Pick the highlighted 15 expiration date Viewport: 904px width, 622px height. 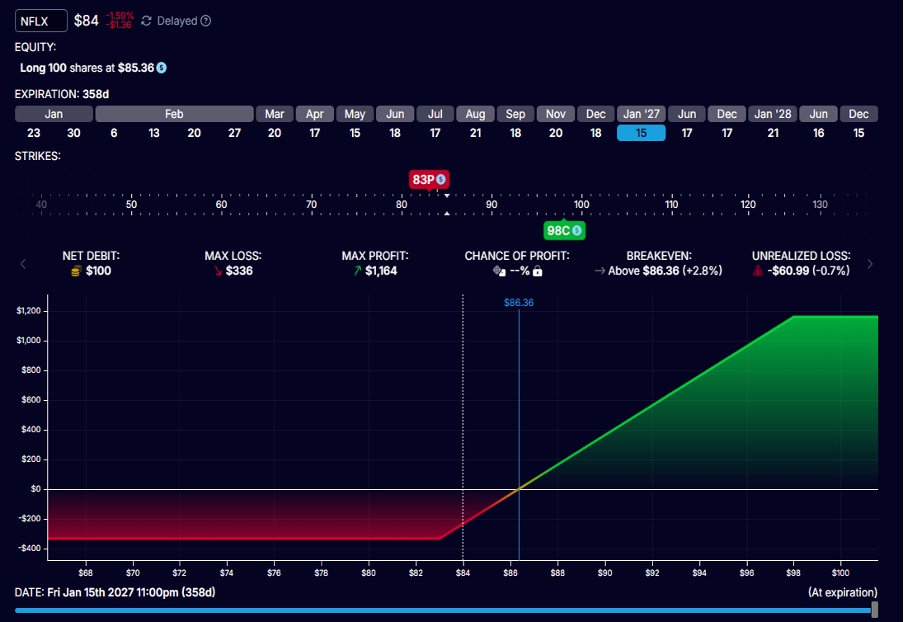[x=641, y=133]
